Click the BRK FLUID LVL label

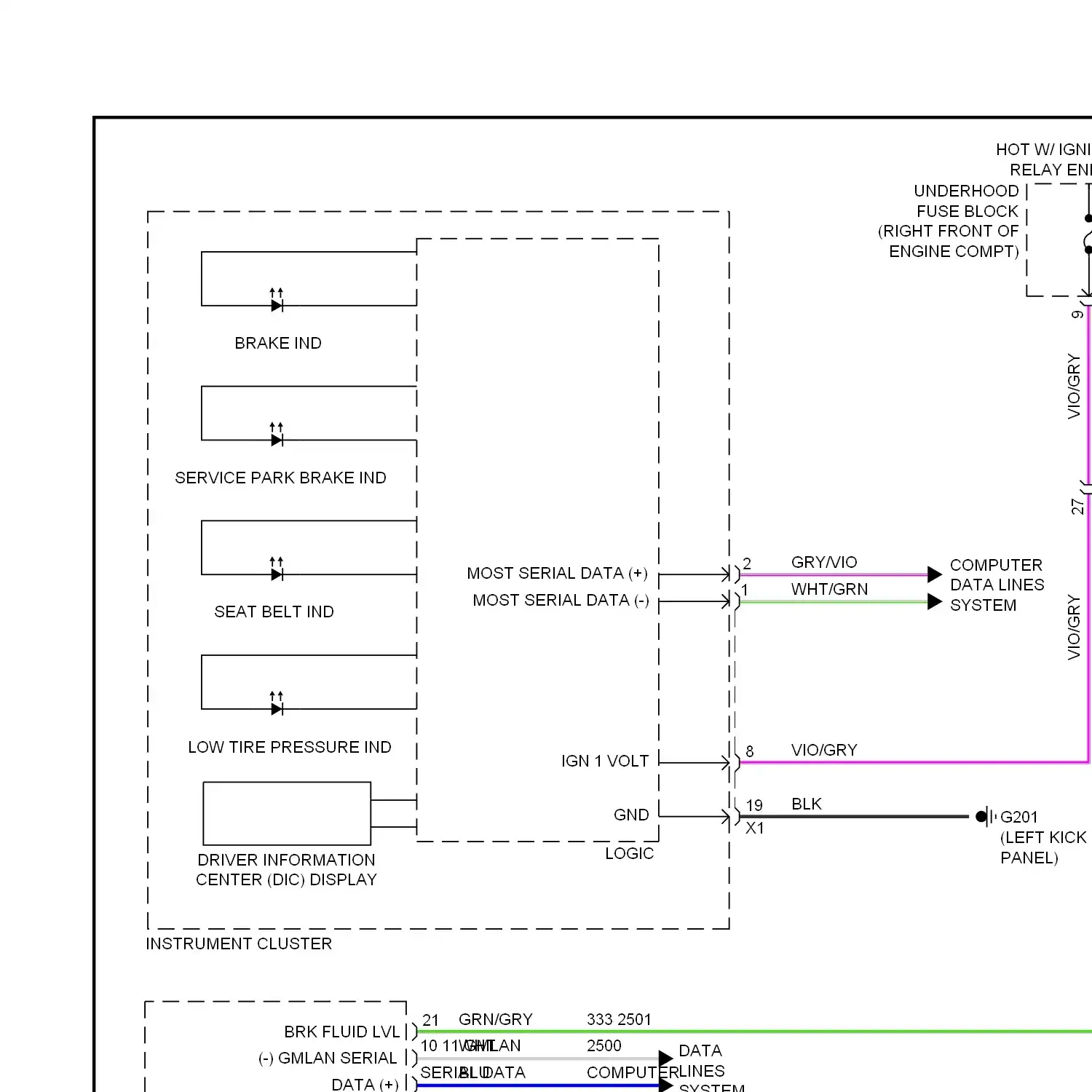[342, 1032]
